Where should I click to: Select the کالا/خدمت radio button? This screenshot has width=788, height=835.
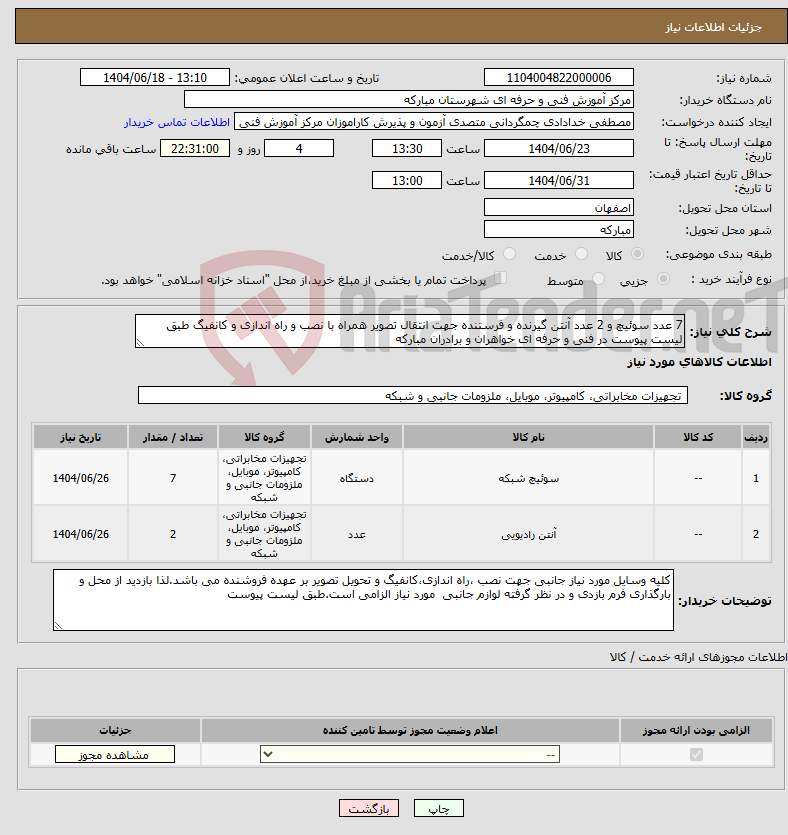pyautogui.click(x=510, y=254)
